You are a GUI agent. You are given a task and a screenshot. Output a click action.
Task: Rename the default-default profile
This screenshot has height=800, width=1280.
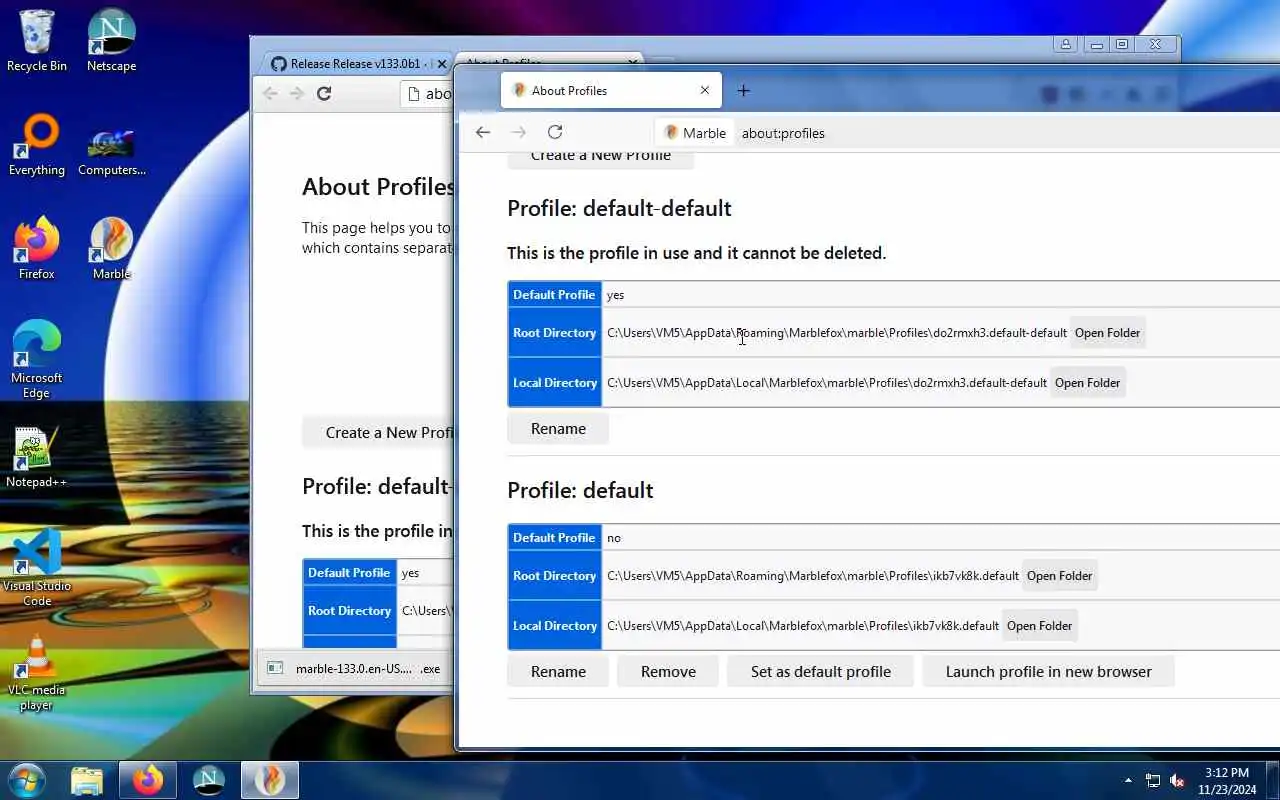558,429
